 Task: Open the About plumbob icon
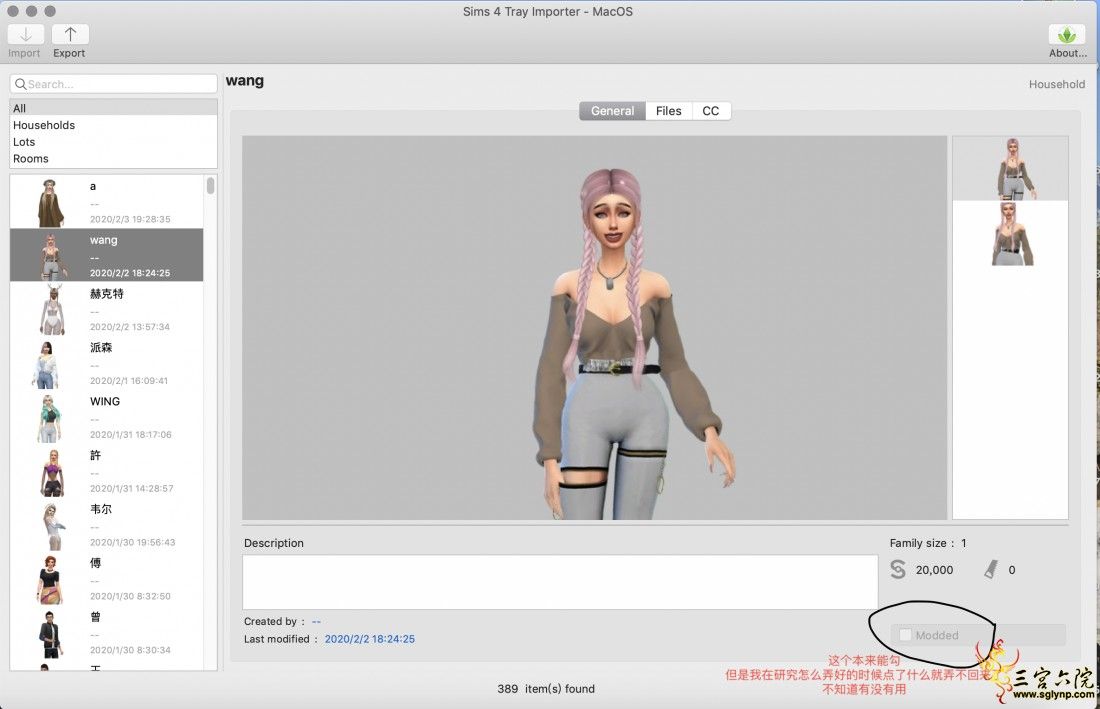pyautogui.click(x=1067, y=34)
